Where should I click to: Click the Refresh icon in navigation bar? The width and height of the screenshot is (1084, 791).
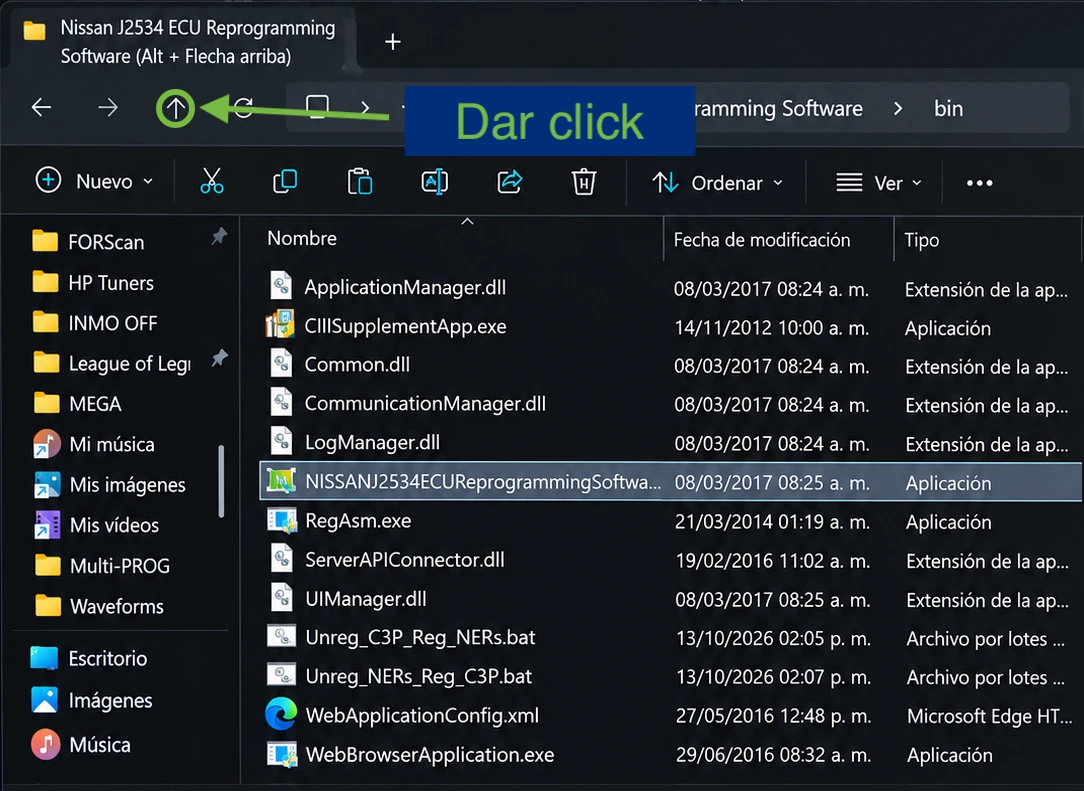(243, 107)
